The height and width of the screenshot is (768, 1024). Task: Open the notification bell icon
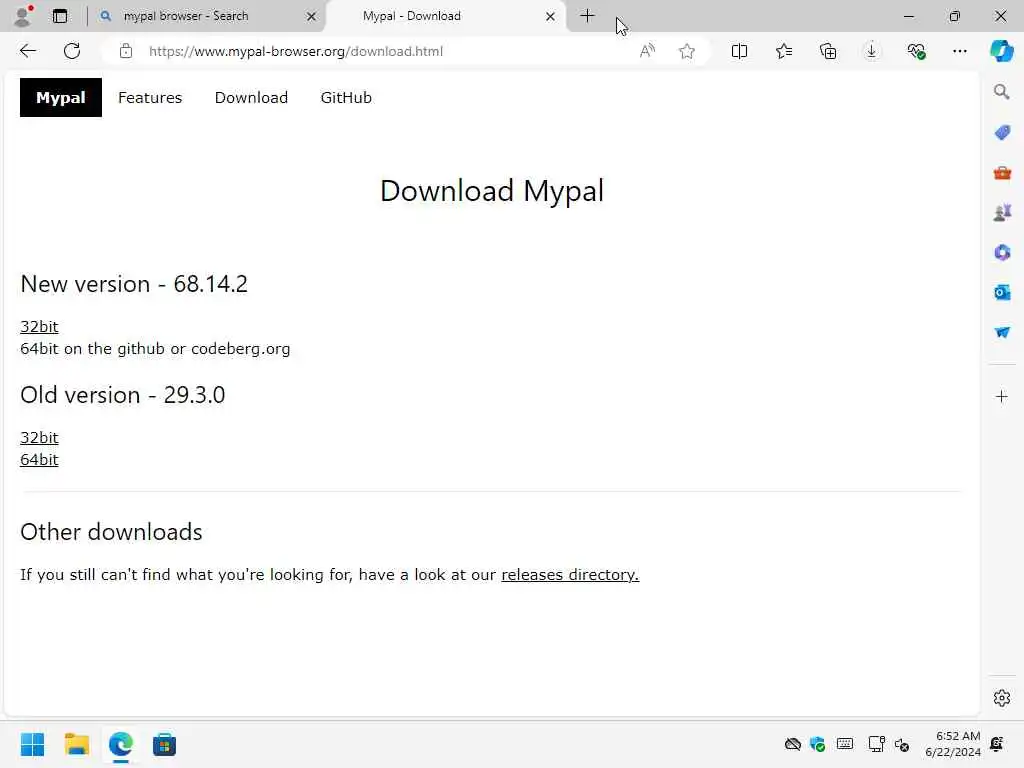click(997, 744)
